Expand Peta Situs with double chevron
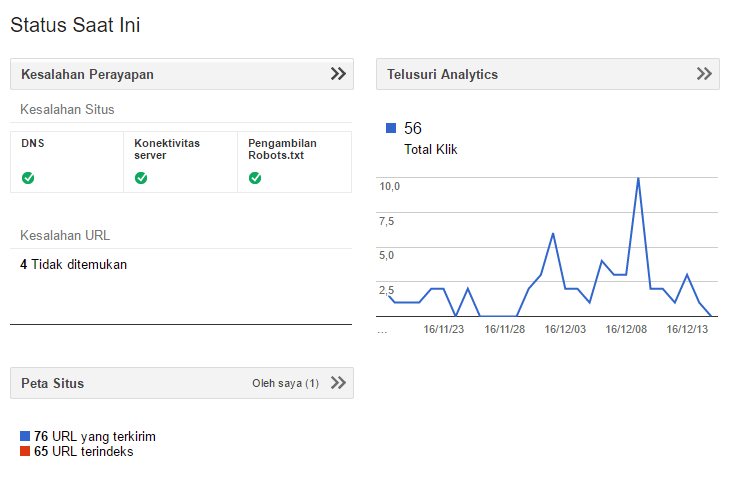This screenshot has width=735, height=477. 338,382
